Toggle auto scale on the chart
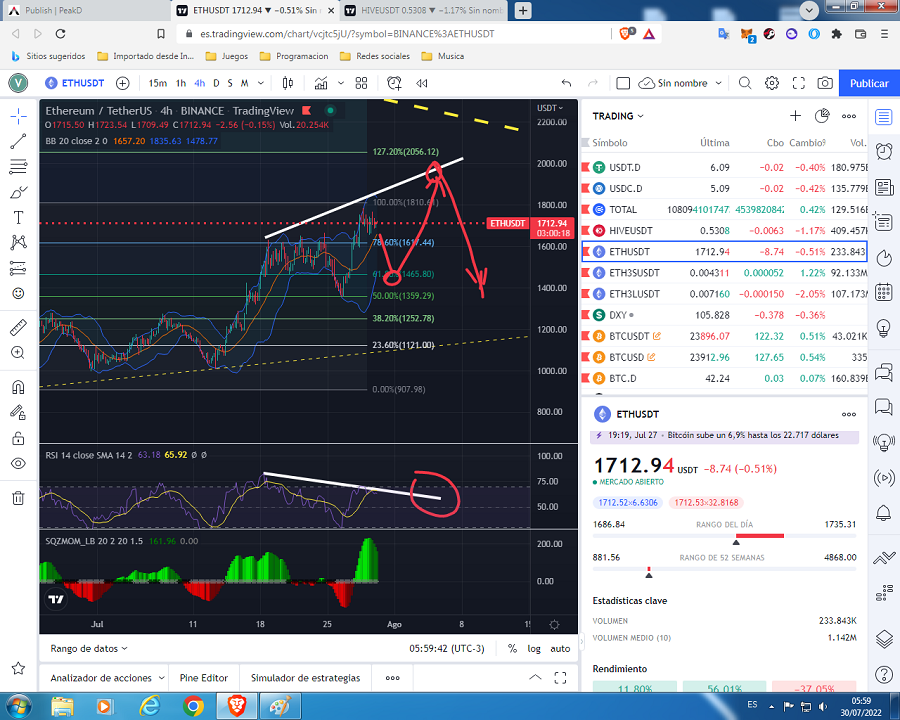 (561, 648)
